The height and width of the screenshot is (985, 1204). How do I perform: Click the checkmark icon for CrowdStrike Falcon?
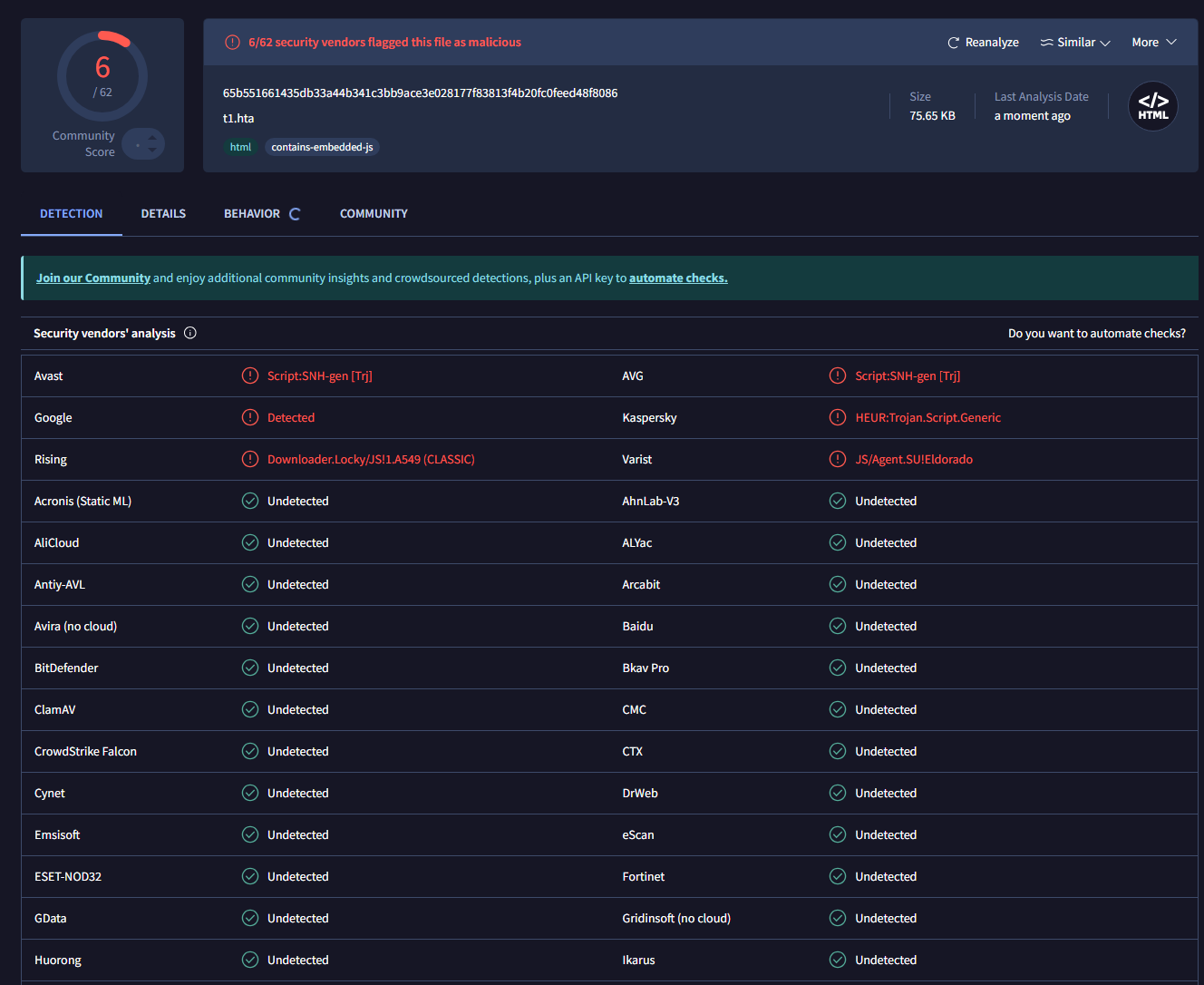250,751
